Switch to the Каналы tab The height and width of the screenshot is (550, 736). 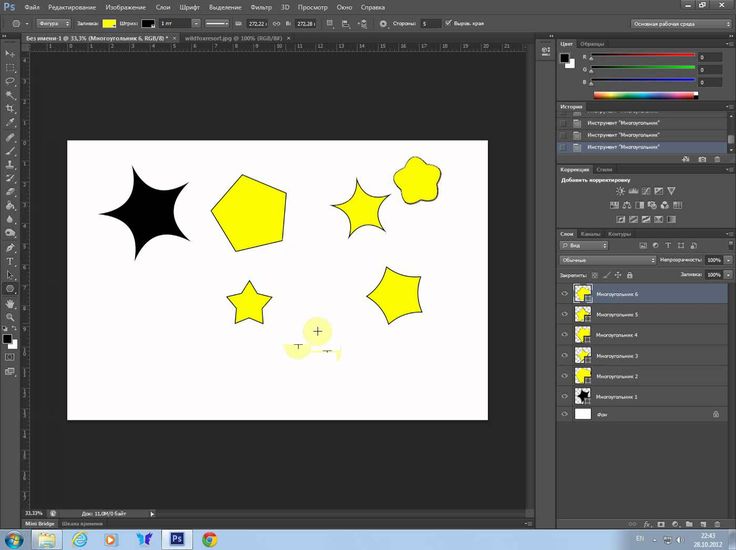click(x=591, y=234)
